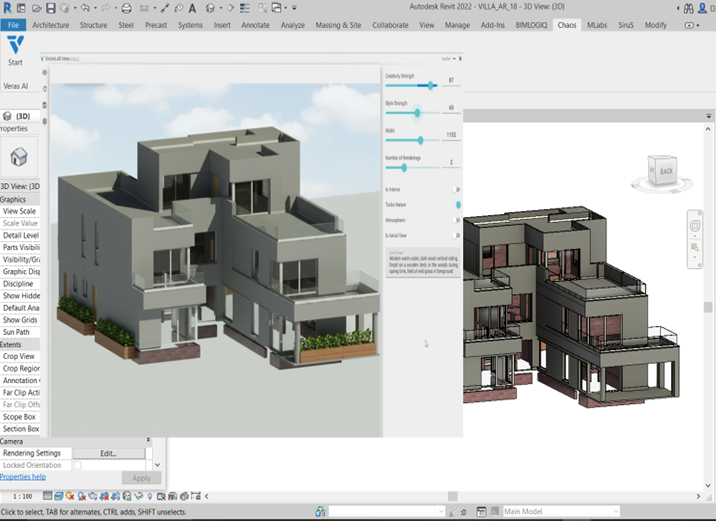
Task: Click the Creativity Strength slider handle
Action: (x=431, y=86)
